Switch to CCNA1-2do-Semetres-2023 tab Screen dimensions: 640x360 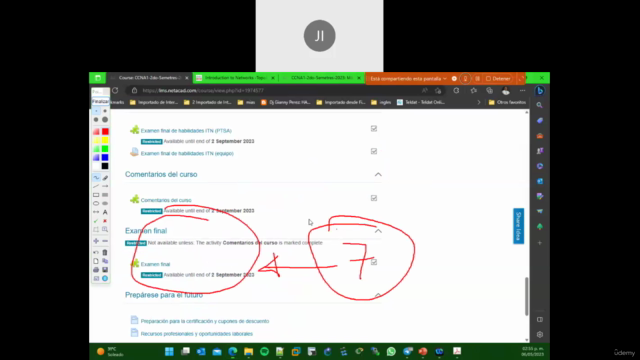click(x=322, y=78)
